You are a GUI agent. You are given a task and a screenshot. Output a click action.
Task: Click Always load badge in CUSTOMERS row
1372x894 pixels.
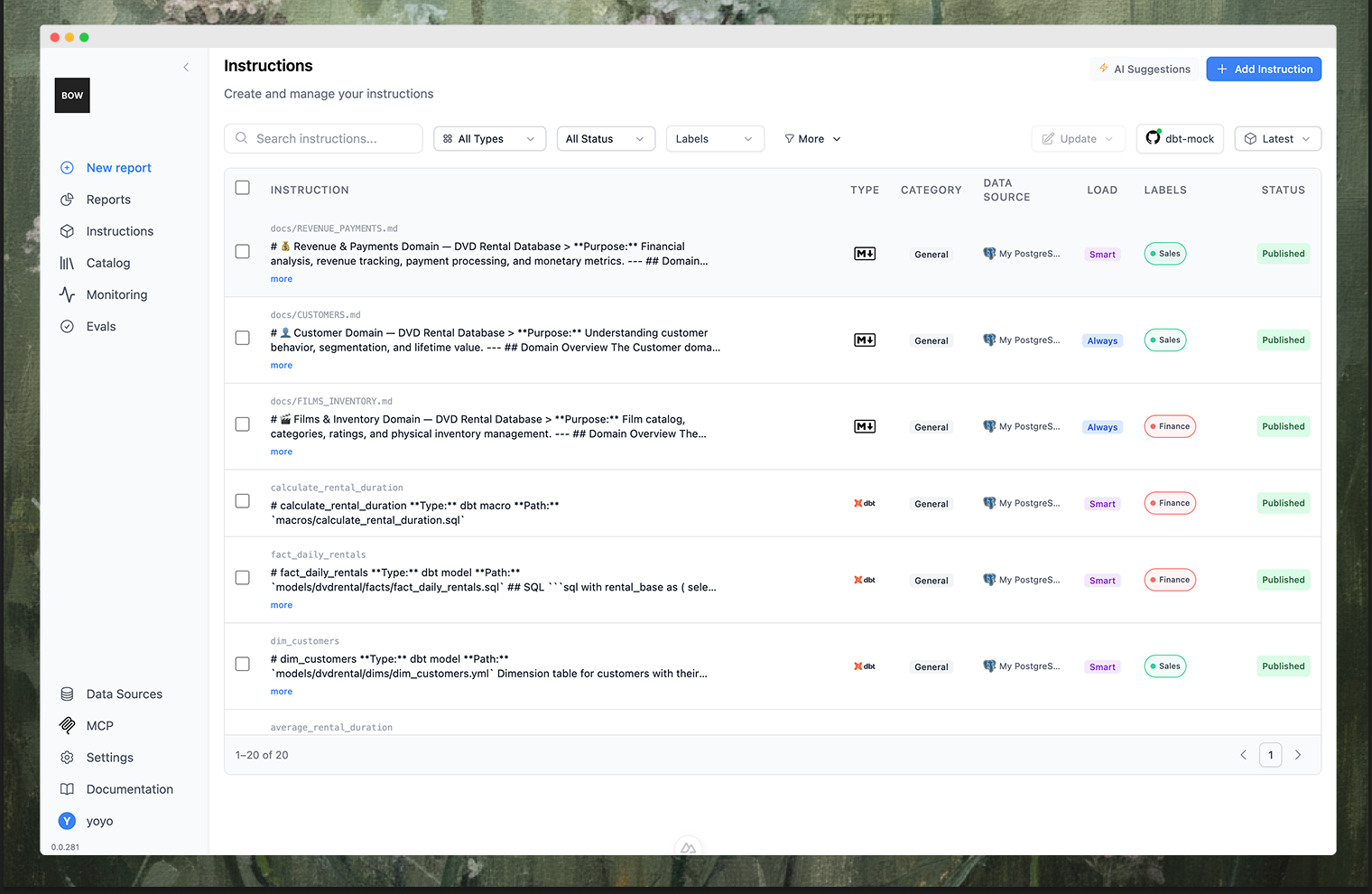tap(1102, 341)
